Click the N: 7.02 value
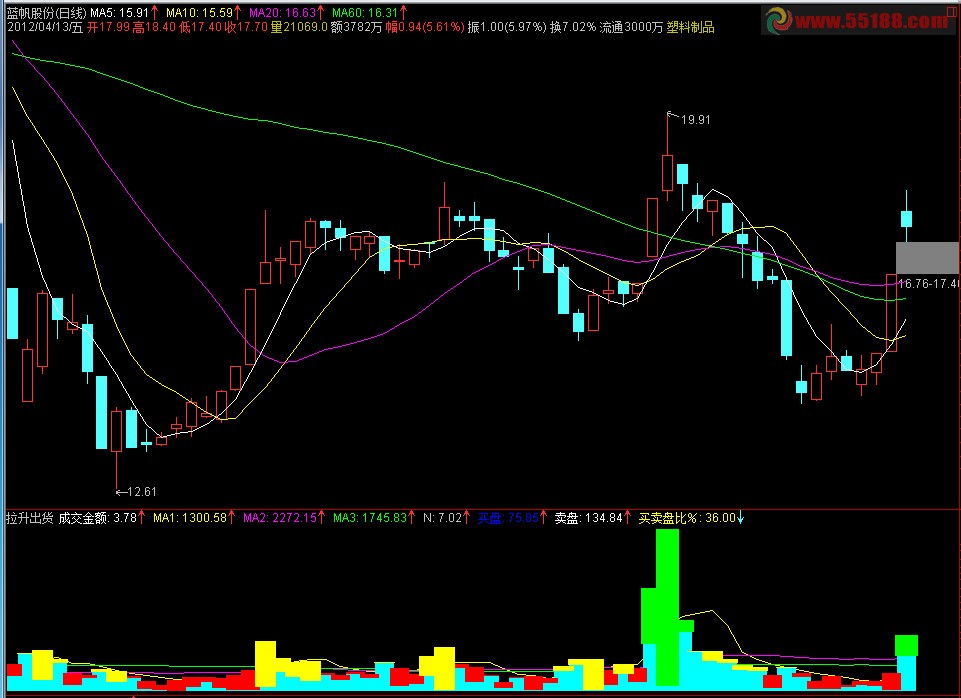Image resolution: width=961 pixels, height=698 pixels. tap(443, 518)
